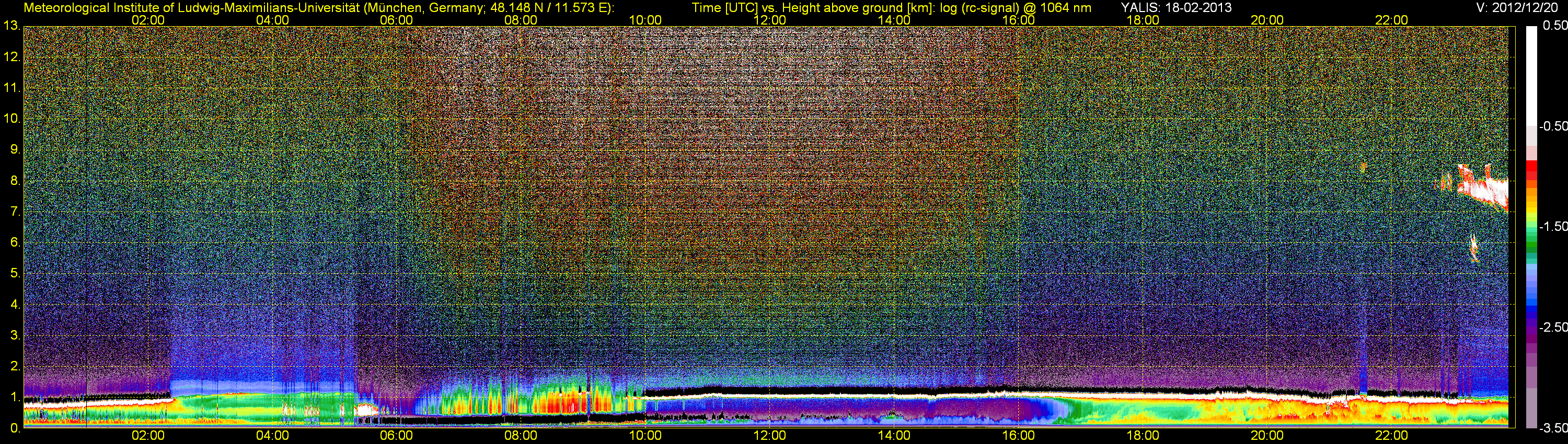Click the 12:00 label on the upper time axis
The height and width of the screenshot is (444, 1568).
[x=769, y=20]
